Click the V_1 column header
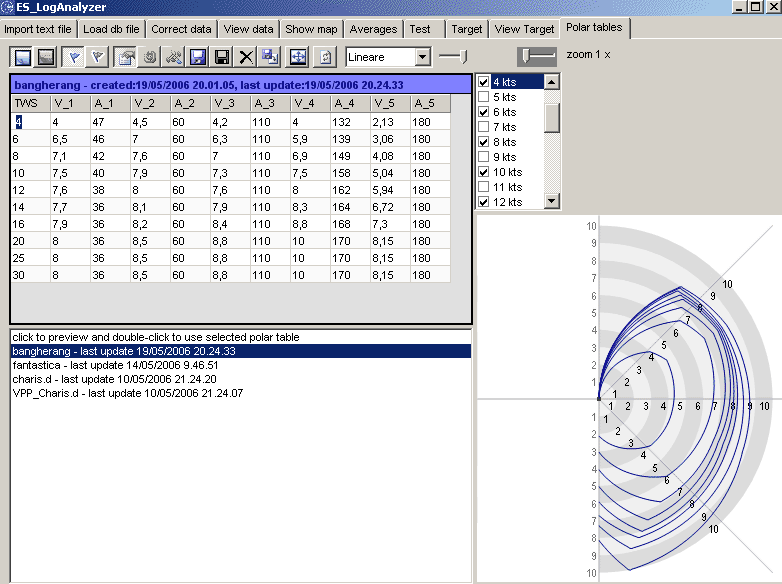This screenshot has height=584, width=782. tap(70, 103)
